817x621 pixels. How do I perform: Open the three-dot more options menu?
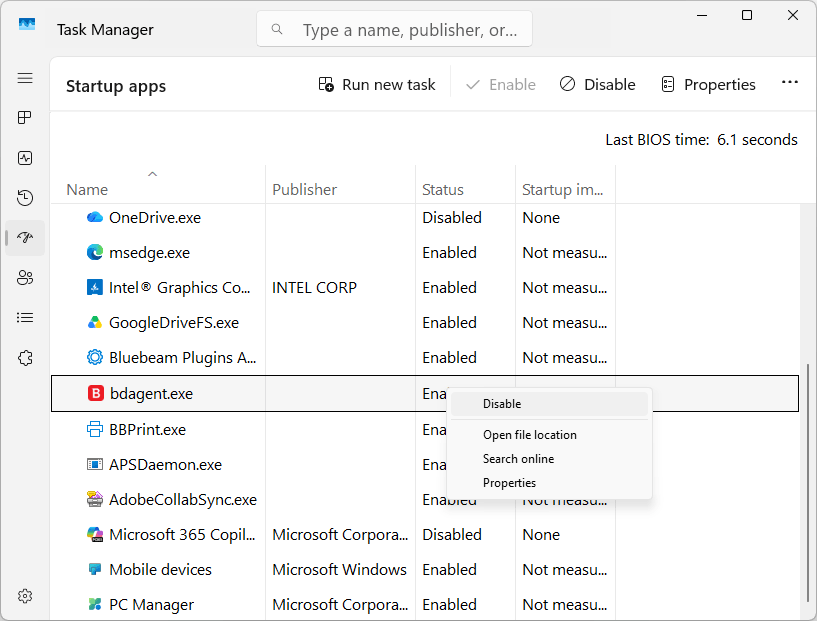790,82
